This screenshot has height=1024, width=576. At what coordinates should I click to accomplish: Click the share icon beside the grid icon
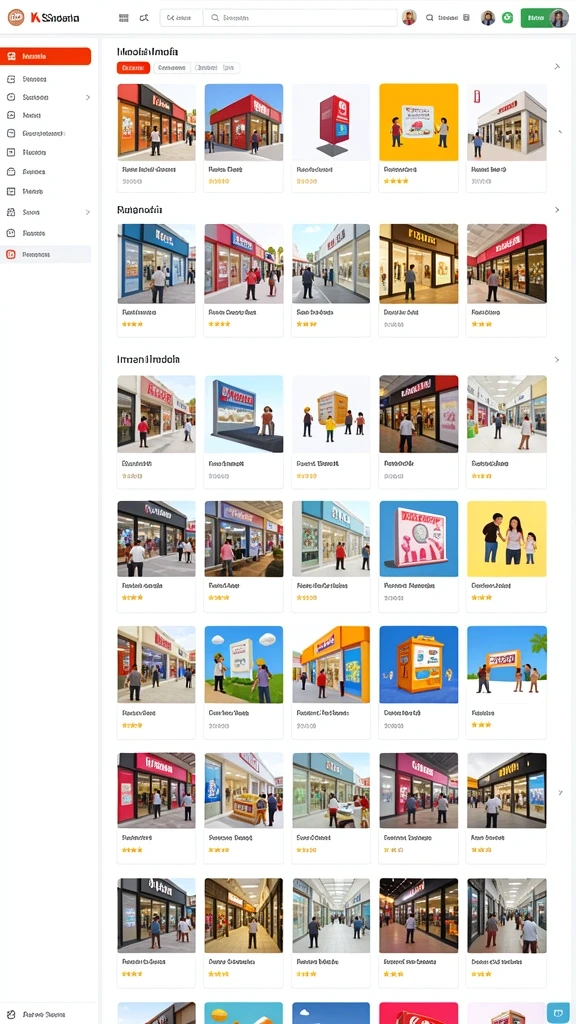click(x=144, y=18)
